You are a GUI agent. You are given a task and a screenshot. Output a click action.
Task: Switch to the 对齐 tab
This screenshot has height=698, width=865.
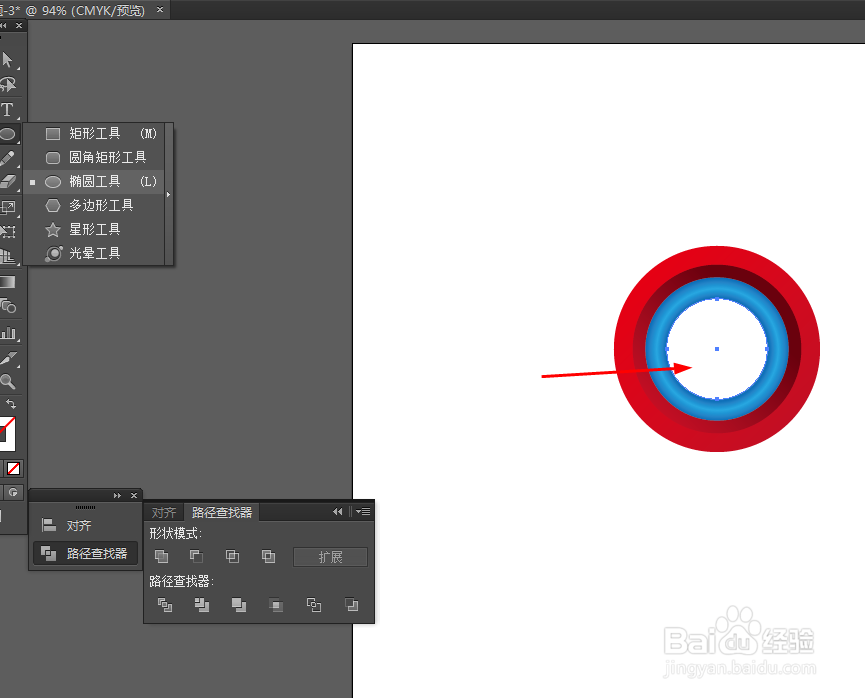click(164, 513)
